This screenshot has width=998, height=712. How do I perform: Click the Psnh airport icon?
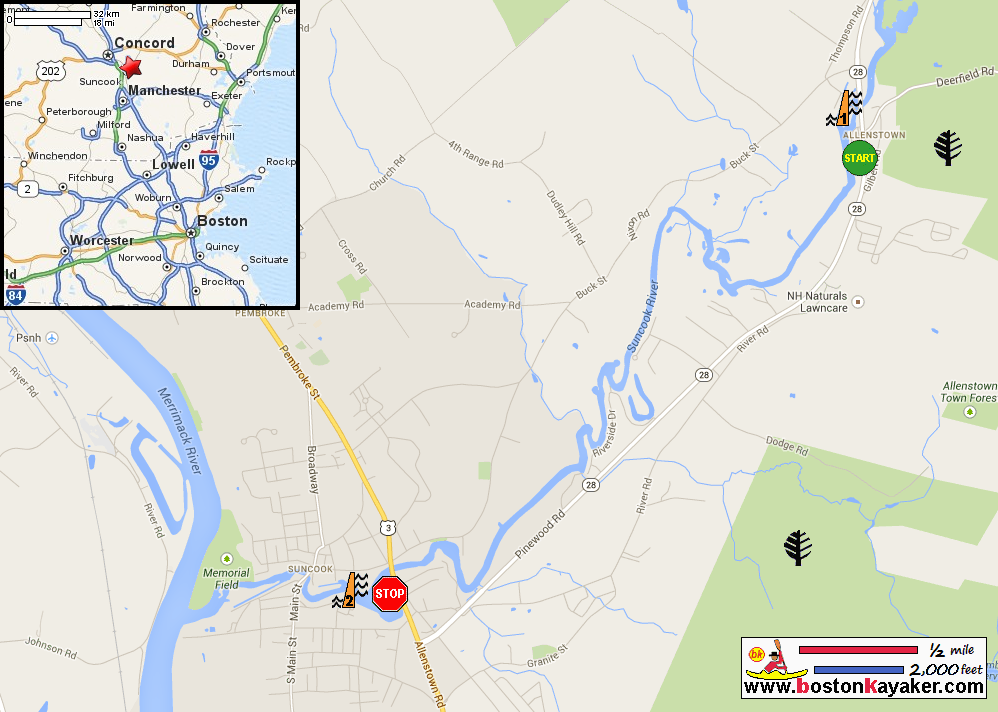tap(52, 338)
